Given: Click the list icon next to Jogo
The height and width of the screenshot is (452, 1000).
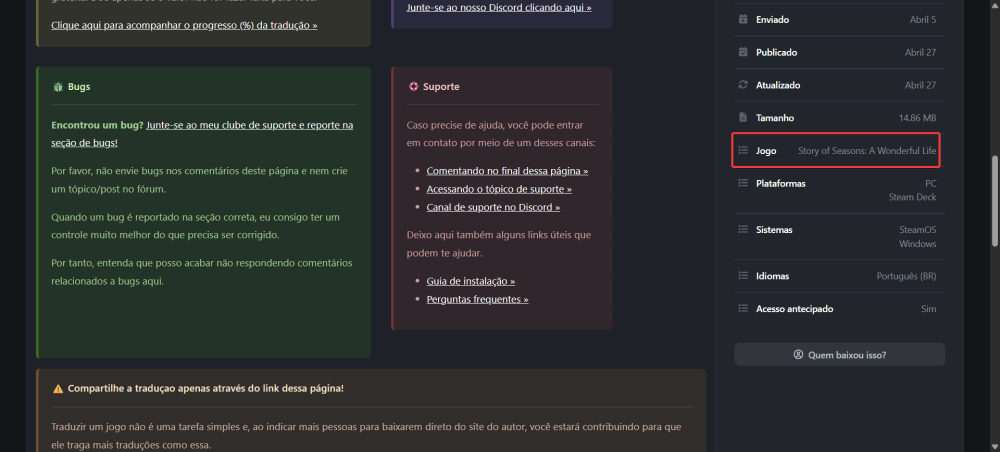Looking at the screenshot, I should pos(742,150).
